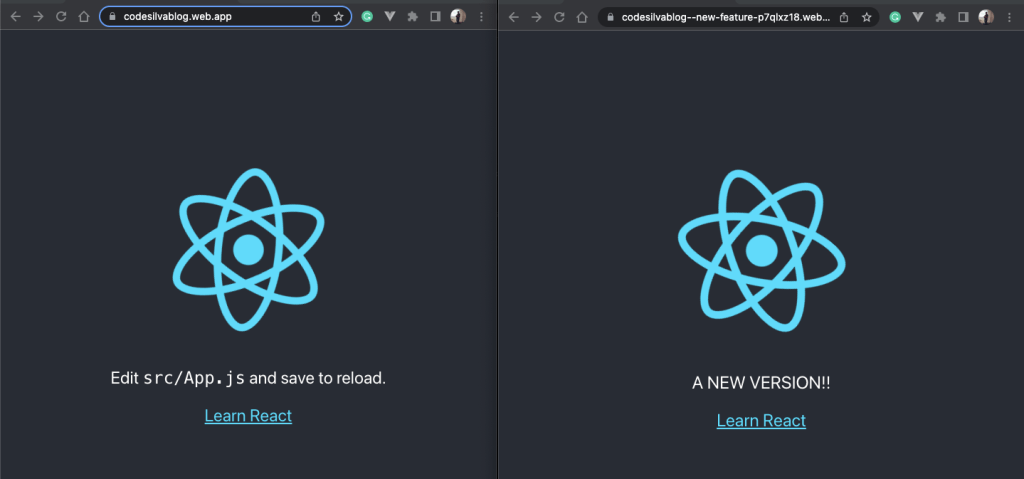
Task: Open Extensions puzzle menu in right window
Action: (x=940, y=18)
